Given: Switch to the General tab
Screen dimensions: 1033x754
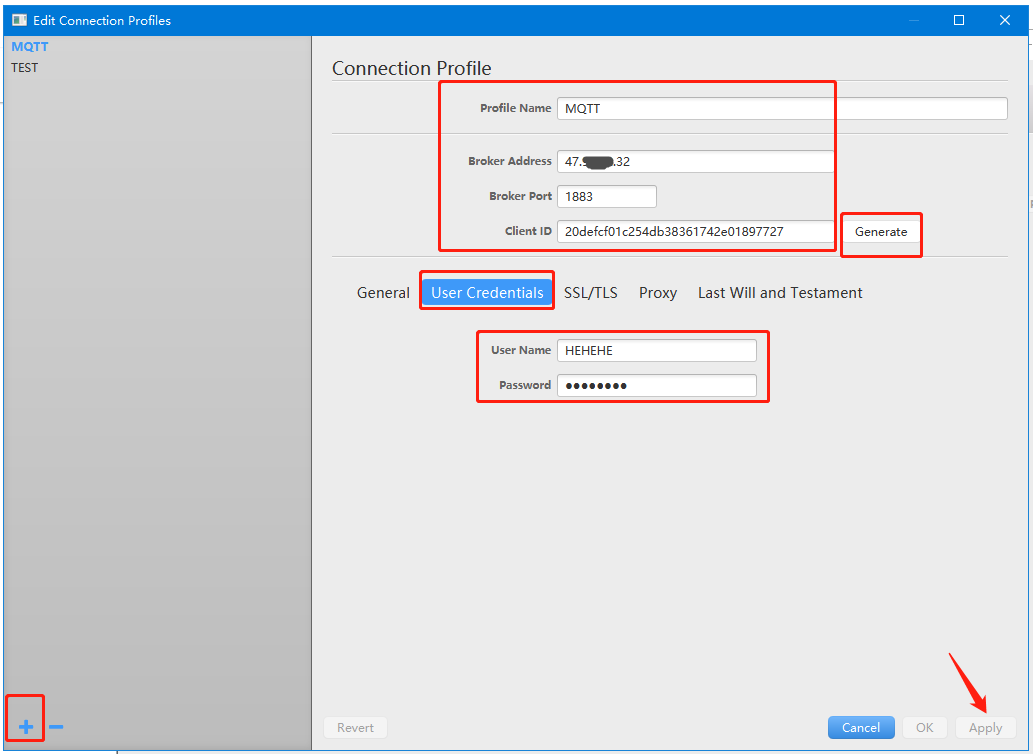Looking at the screenshot, I should pyautogui.click(x=383, y=293).
